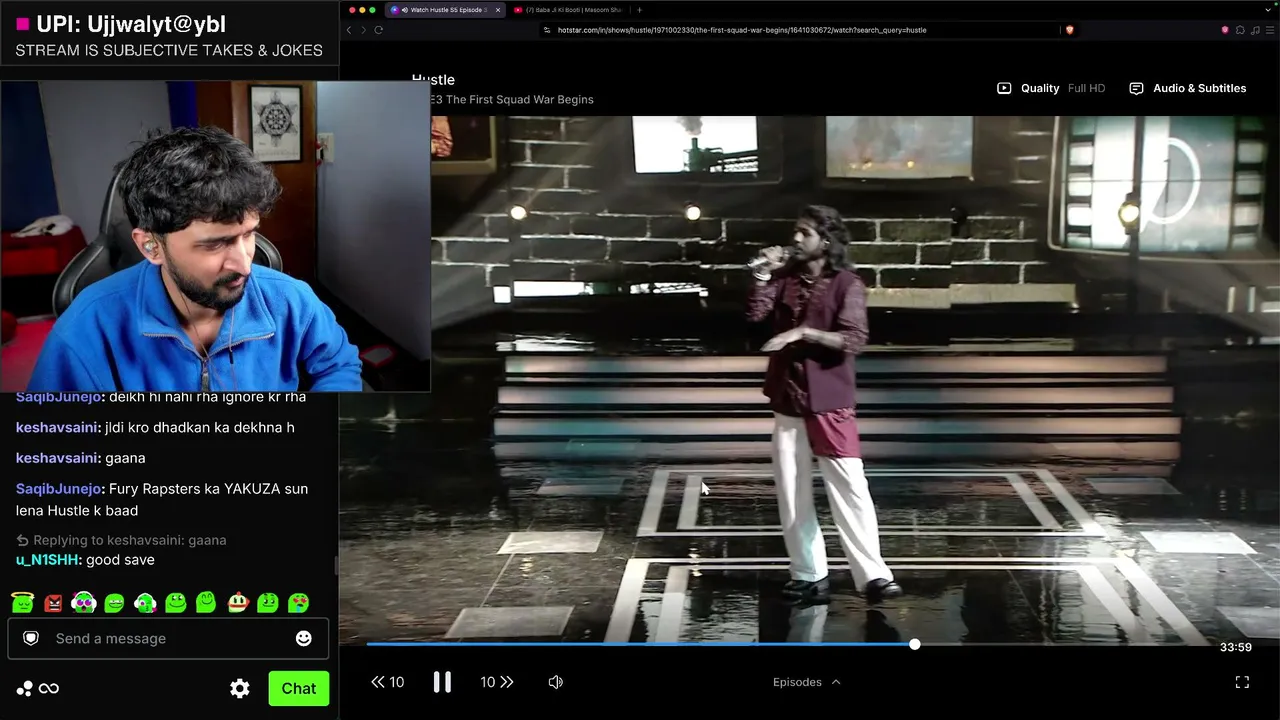Send the winking kiss headphones emote
Image resolution: width=1280 pixels, height=720 pixels.
click(x=145, y=603)
